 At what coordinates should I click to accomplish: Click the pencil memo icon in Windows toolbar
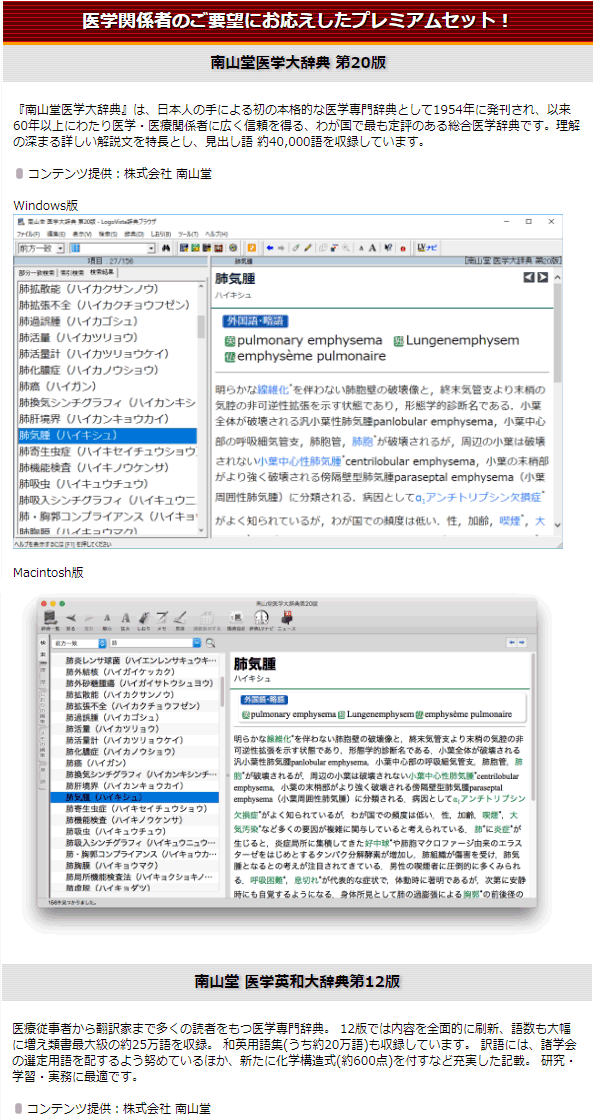pos(308,248)
